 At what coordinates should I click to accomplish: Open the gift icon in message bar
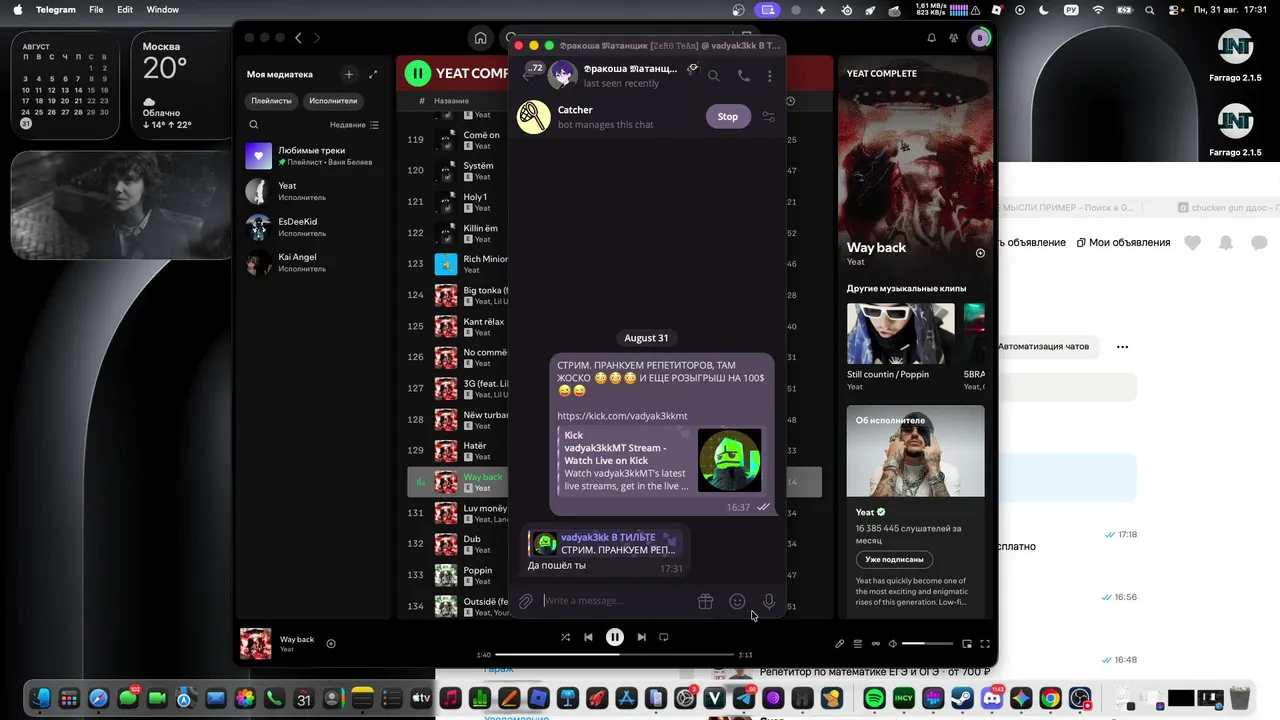[705, 601]
